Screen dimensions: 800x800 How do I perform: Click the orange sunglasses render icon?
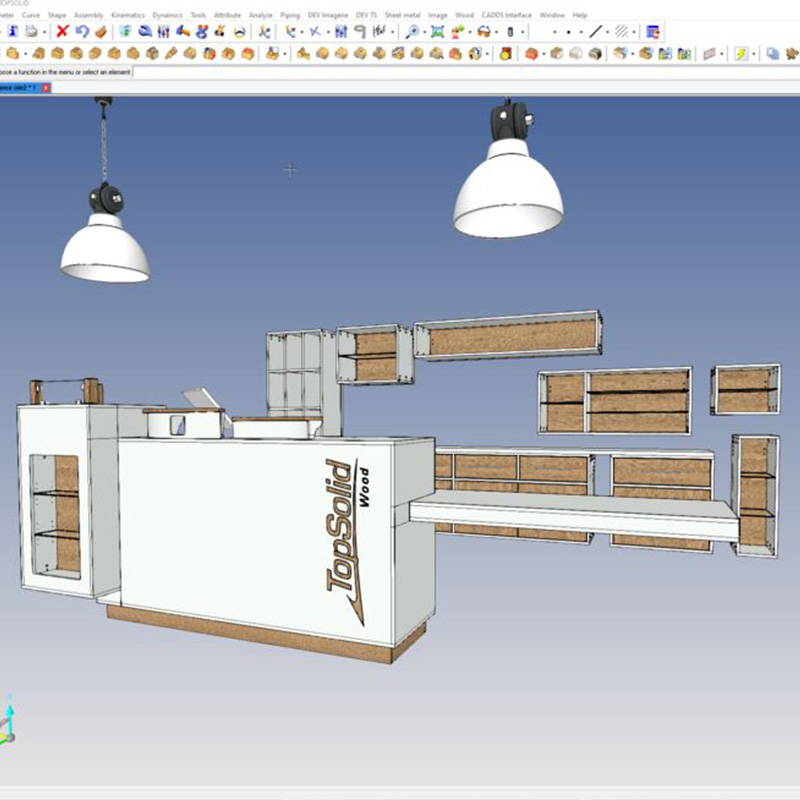[x=484, y=32]
